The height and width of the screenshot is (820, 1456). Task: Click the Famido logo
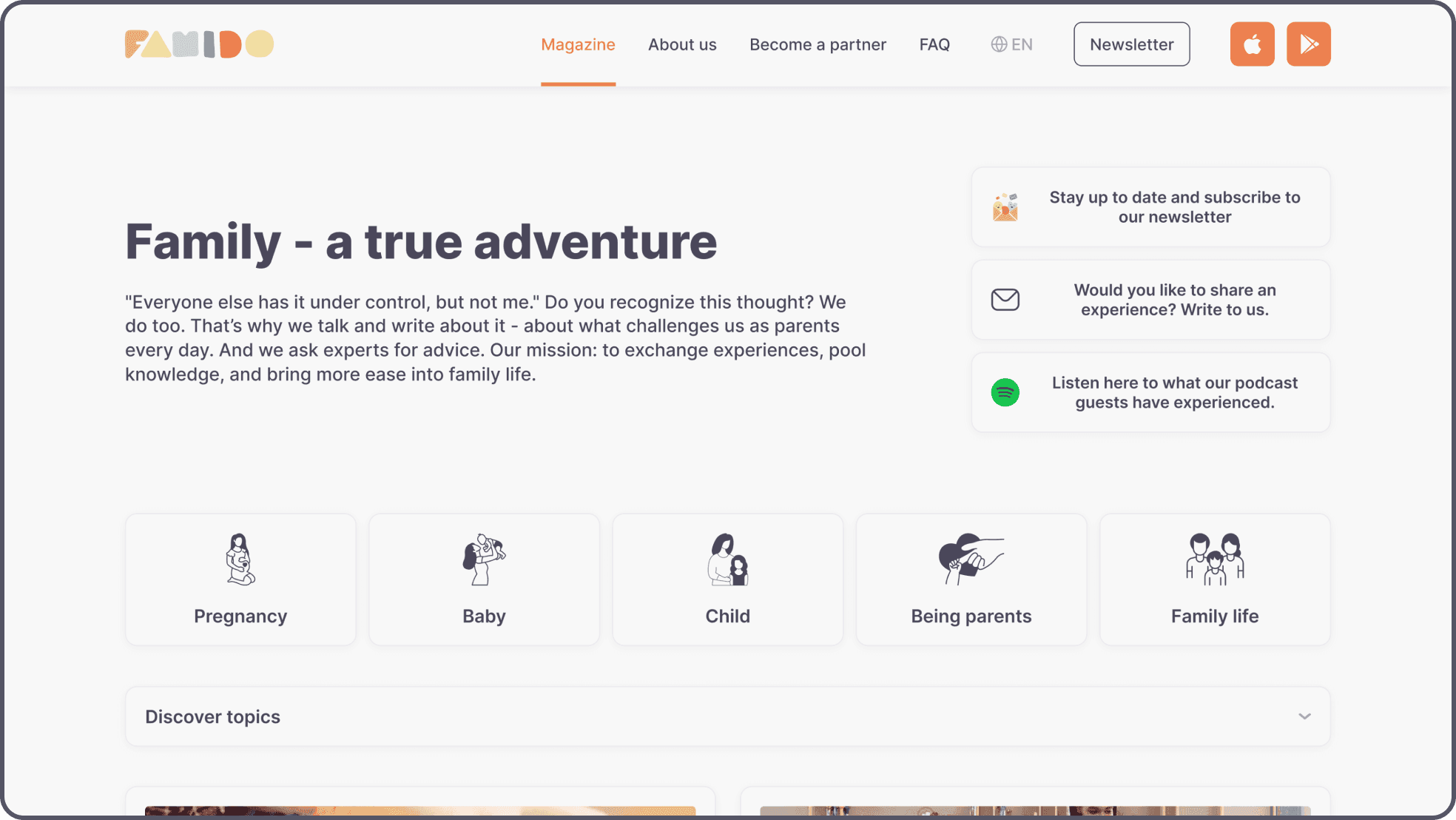tap(198, 44)
